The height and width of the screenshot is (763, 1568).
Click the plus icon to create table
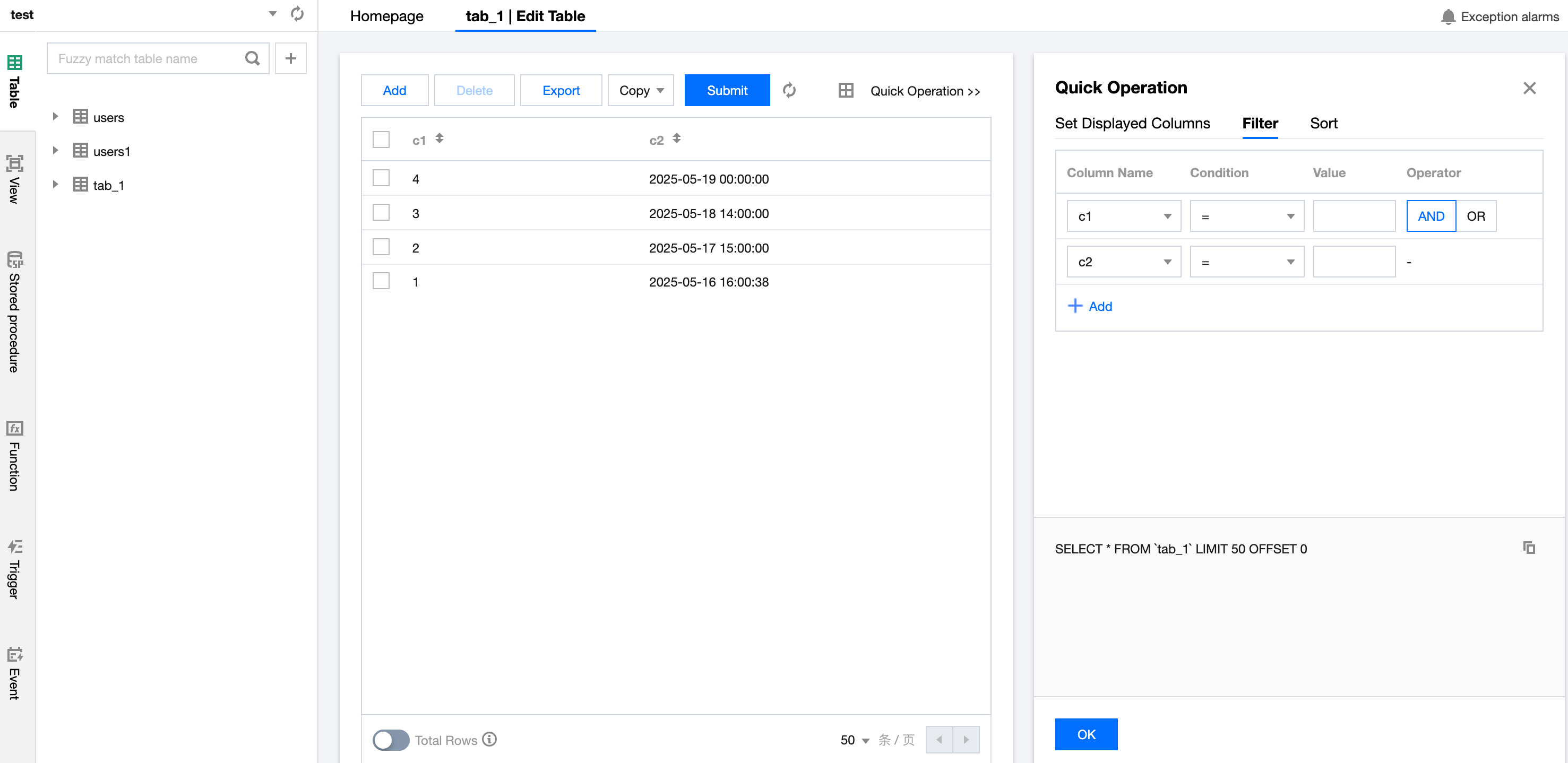click(x=290, y=58)
